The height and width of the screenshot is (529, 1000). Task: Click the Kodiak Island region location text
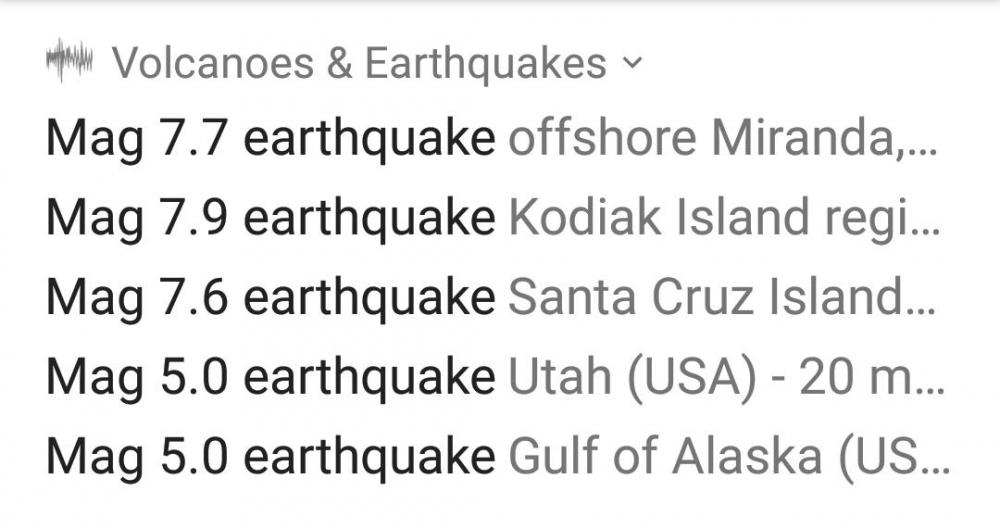712,218
